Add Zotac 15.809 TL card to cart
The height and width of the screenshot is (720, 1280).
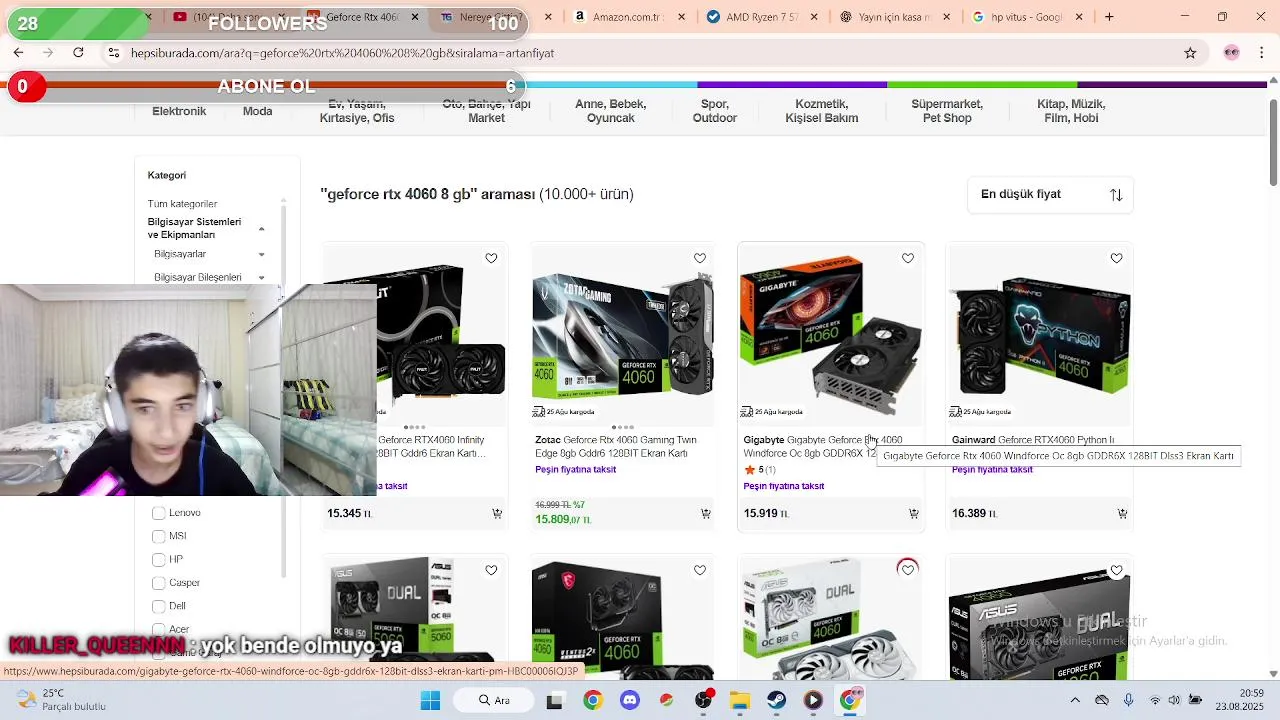pos(705,513)
